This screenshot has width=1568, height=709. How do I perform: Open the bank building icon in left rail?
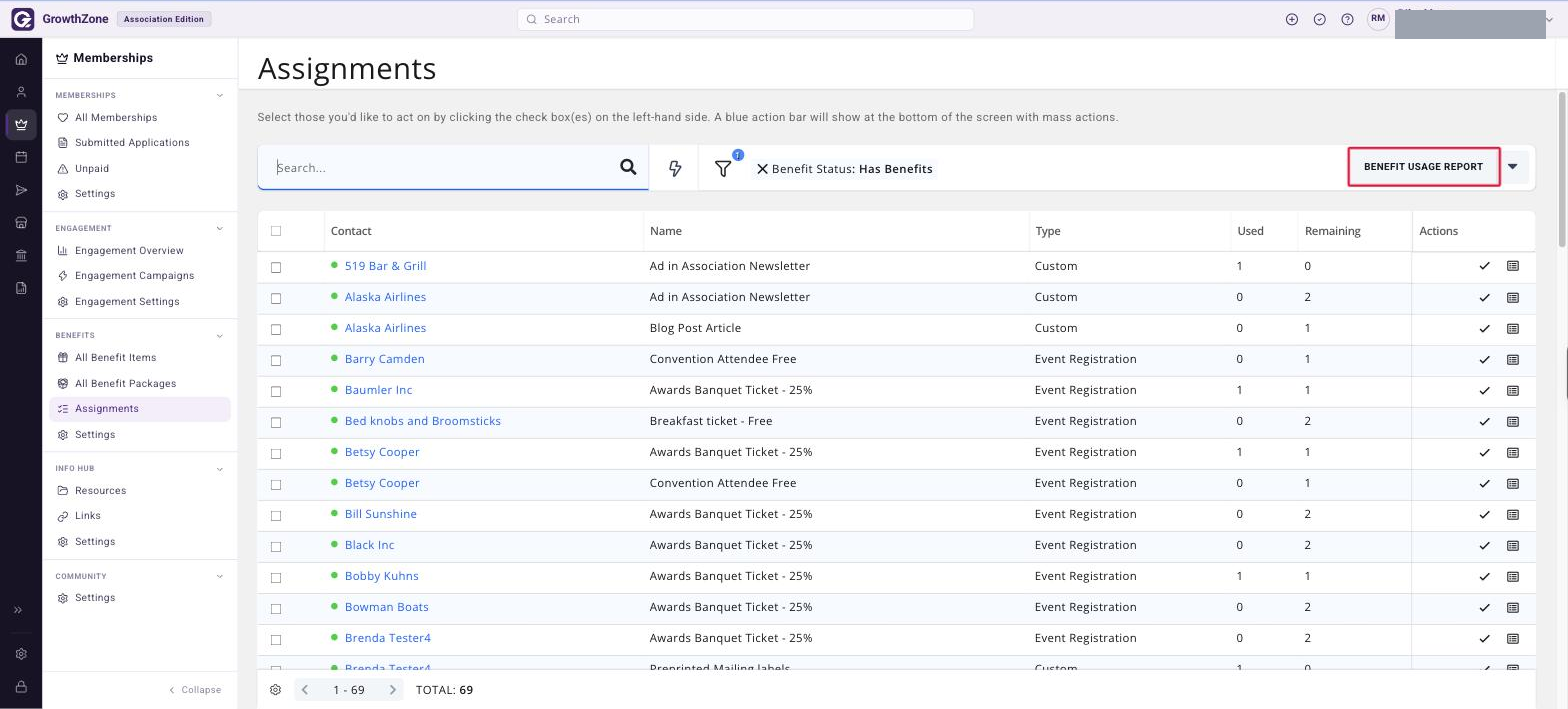point(21,256)
